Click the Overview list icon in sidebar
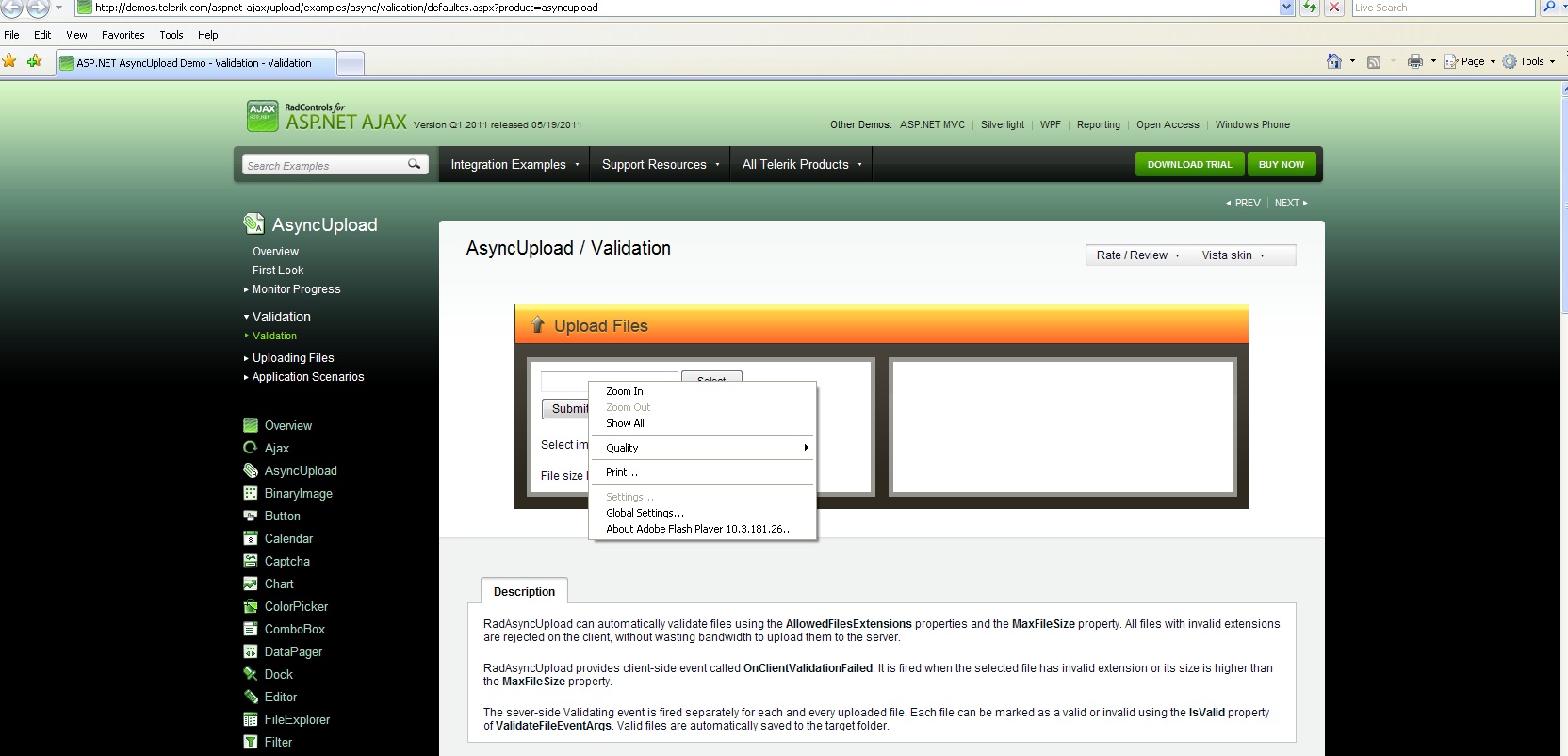This screenshot has width=1568, height=756. click(x=250, y=425)
